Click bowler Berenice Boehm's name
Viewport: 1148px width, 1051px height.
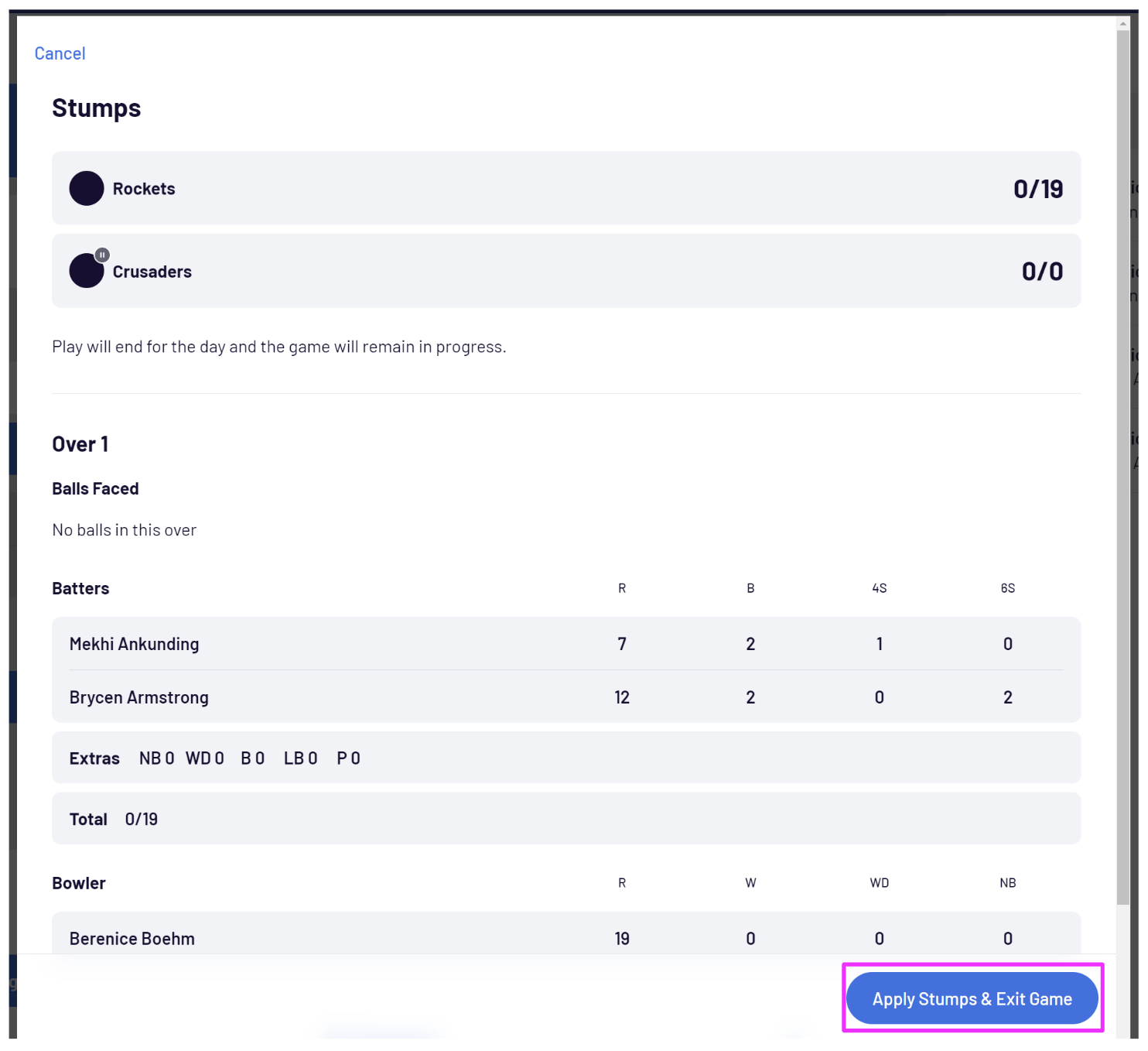pyautogui.click(x=132, y=938)
